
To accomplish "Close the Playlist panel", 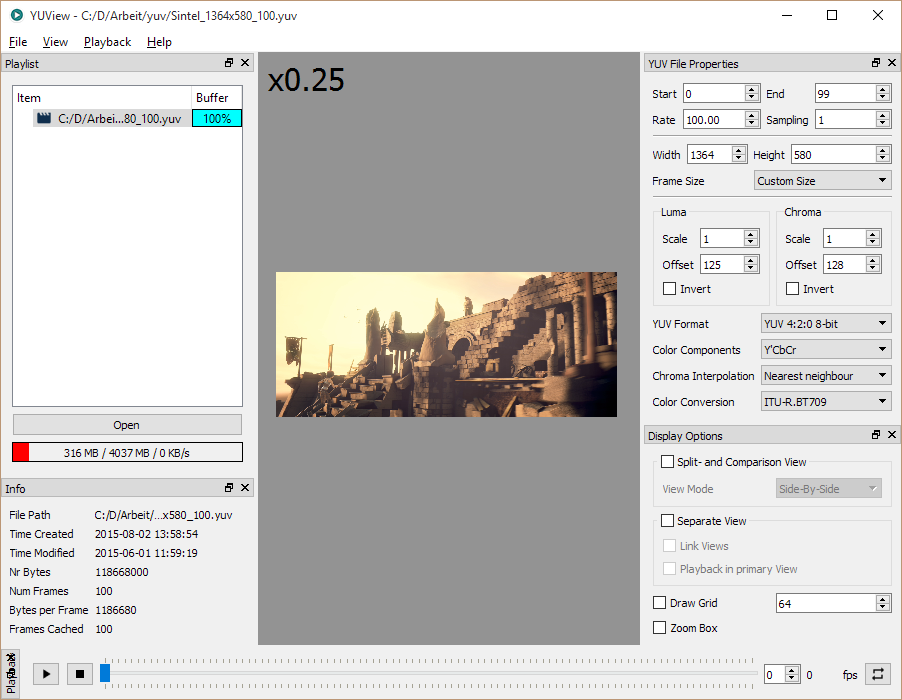I will click(x=245, y=63).
